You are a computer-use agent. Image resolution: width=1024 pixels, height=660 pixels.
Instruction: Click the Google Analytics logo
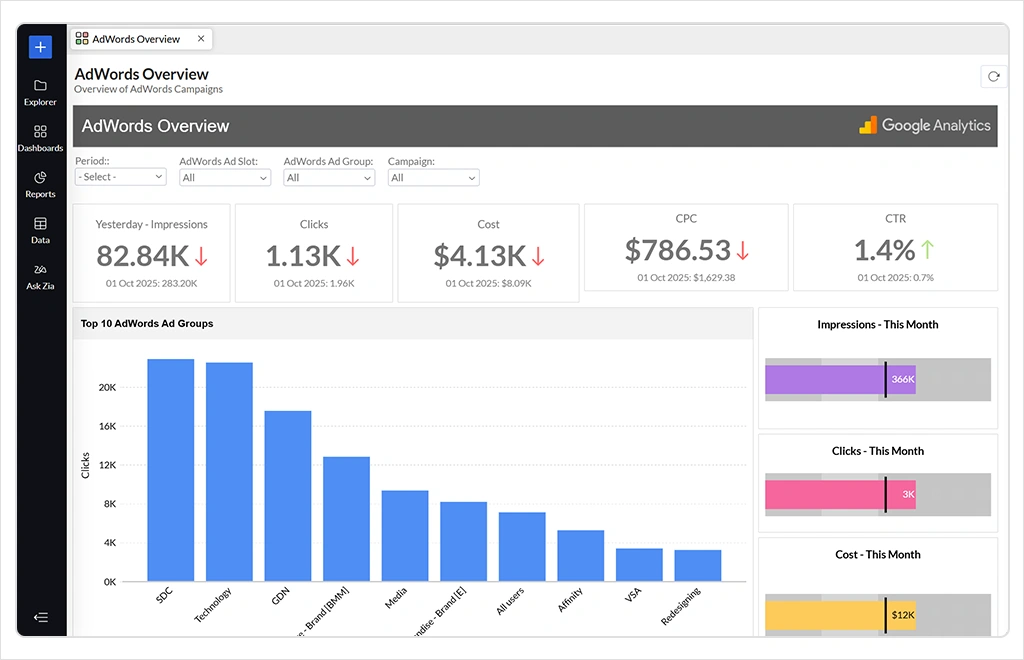click(x=924, y=126)
